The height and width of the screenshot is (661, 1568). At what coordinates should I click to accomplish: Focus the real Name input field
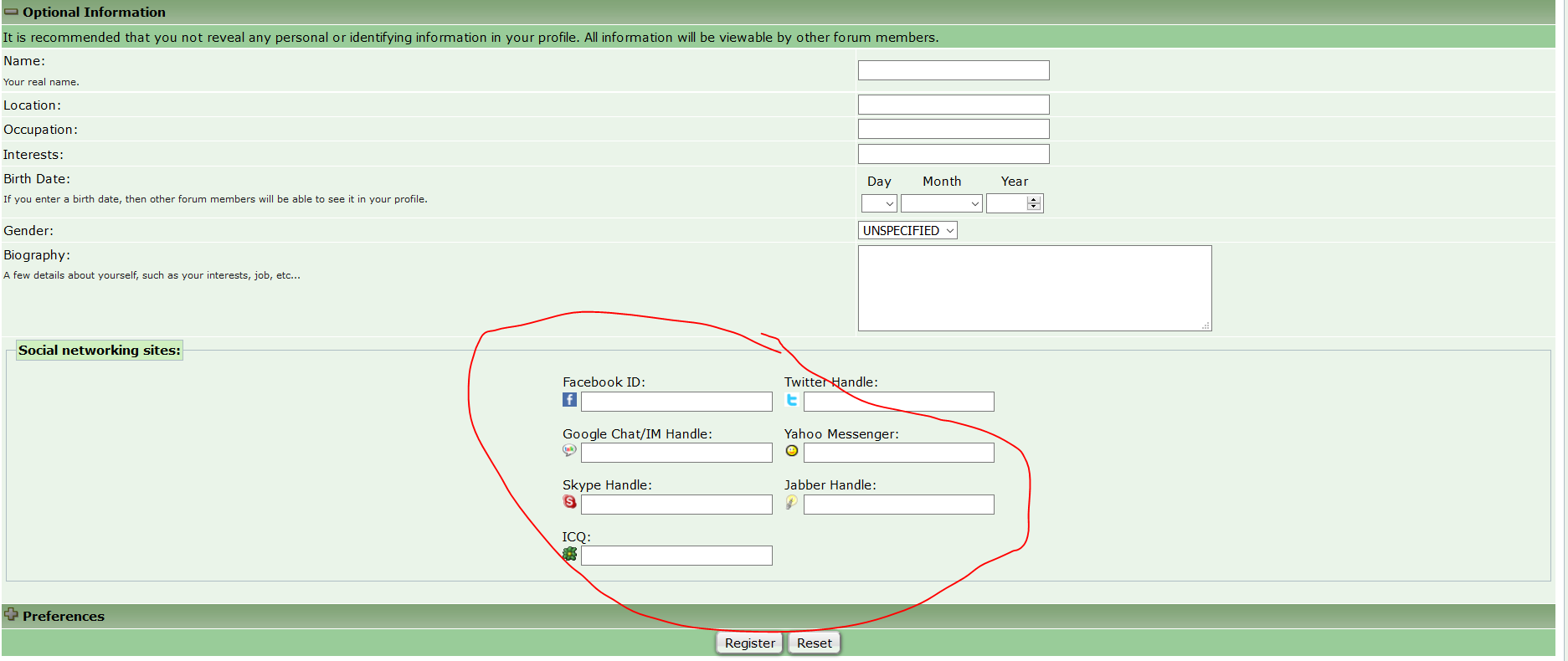(x=953, y=70)
